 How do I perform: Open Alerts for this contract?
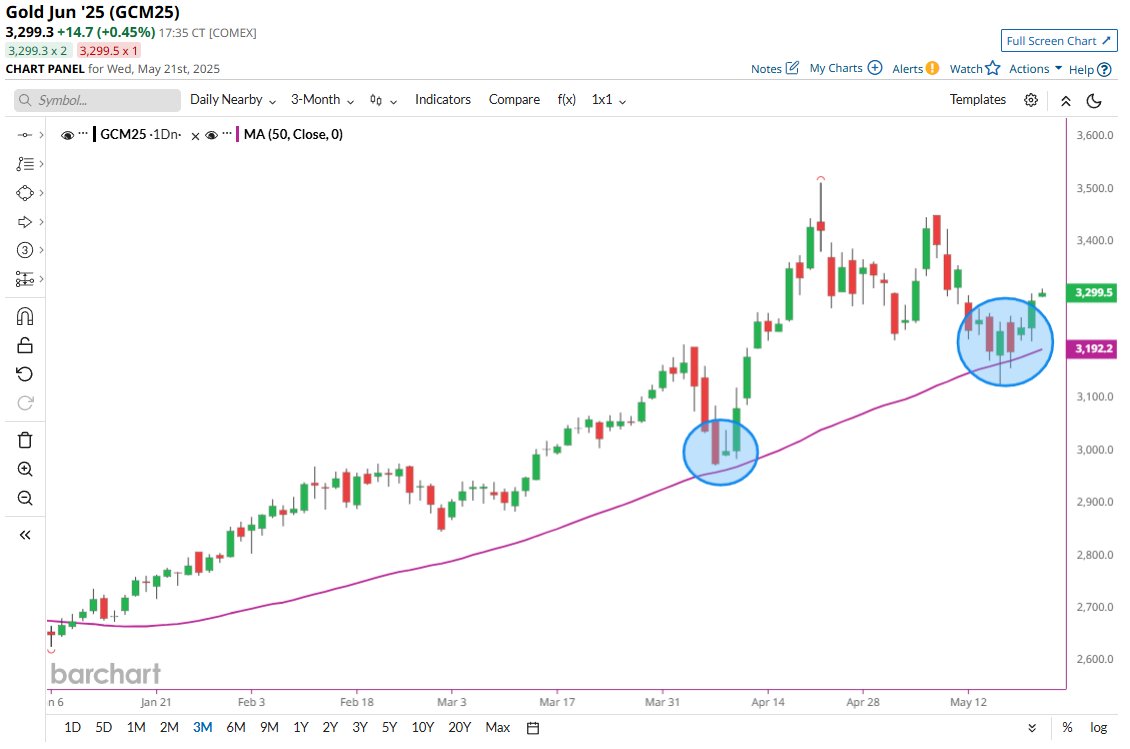pyautogui.click(x=915, y=68)
